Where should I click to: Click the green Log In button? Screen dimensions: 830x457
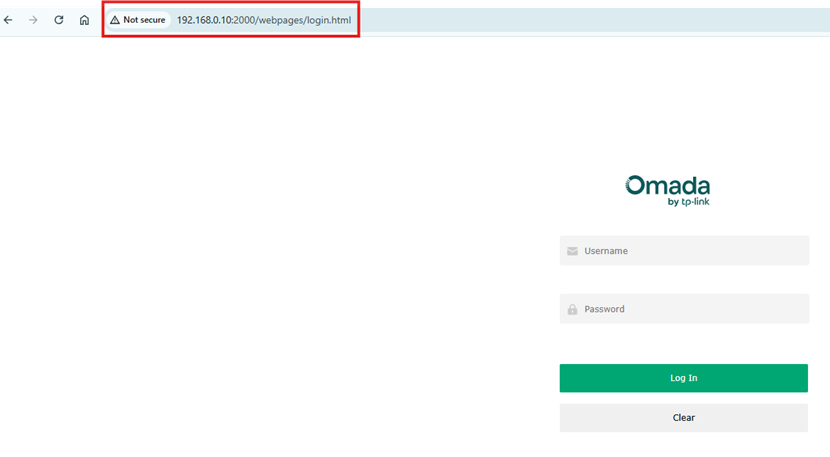[683, 378]
